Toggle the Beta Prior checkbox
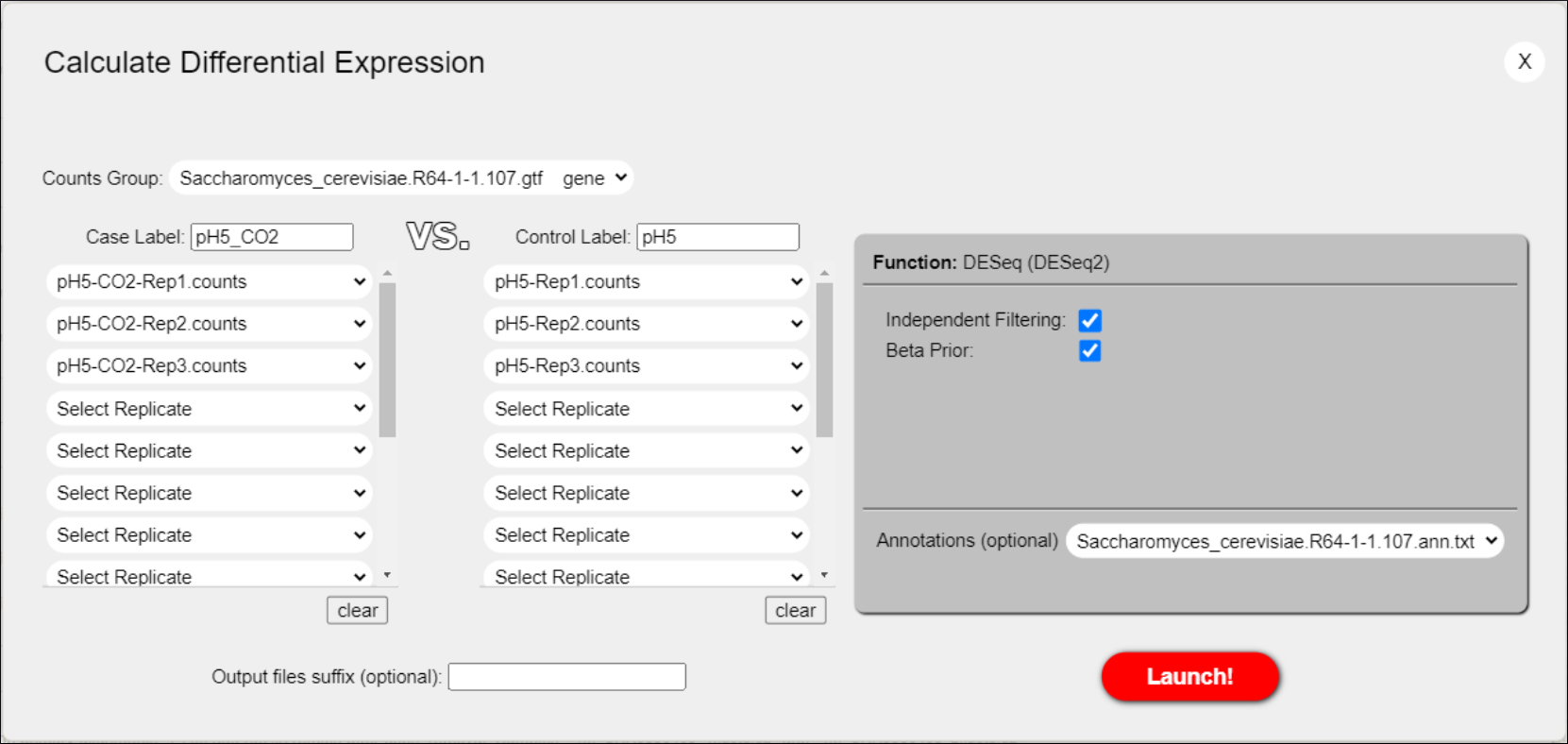The image size is (1568, 744). 1089,350
